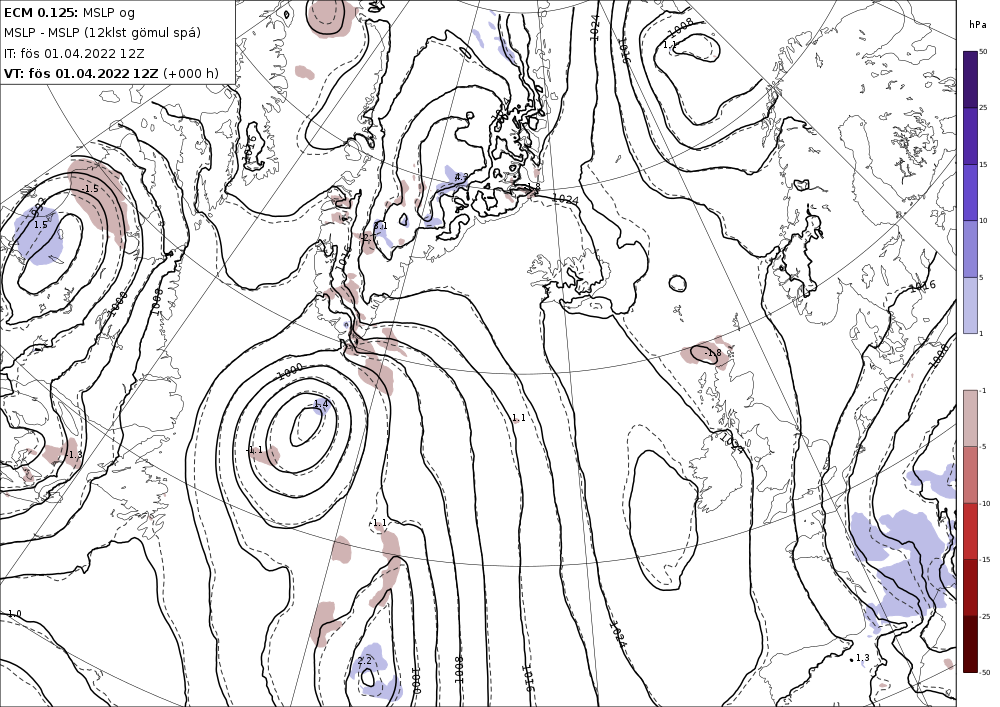Image resolution: width=1000 pixels, height=707 pixels.
Task: Click the 10 to 15 hPa violet legend band
Action: click(970, 193)
